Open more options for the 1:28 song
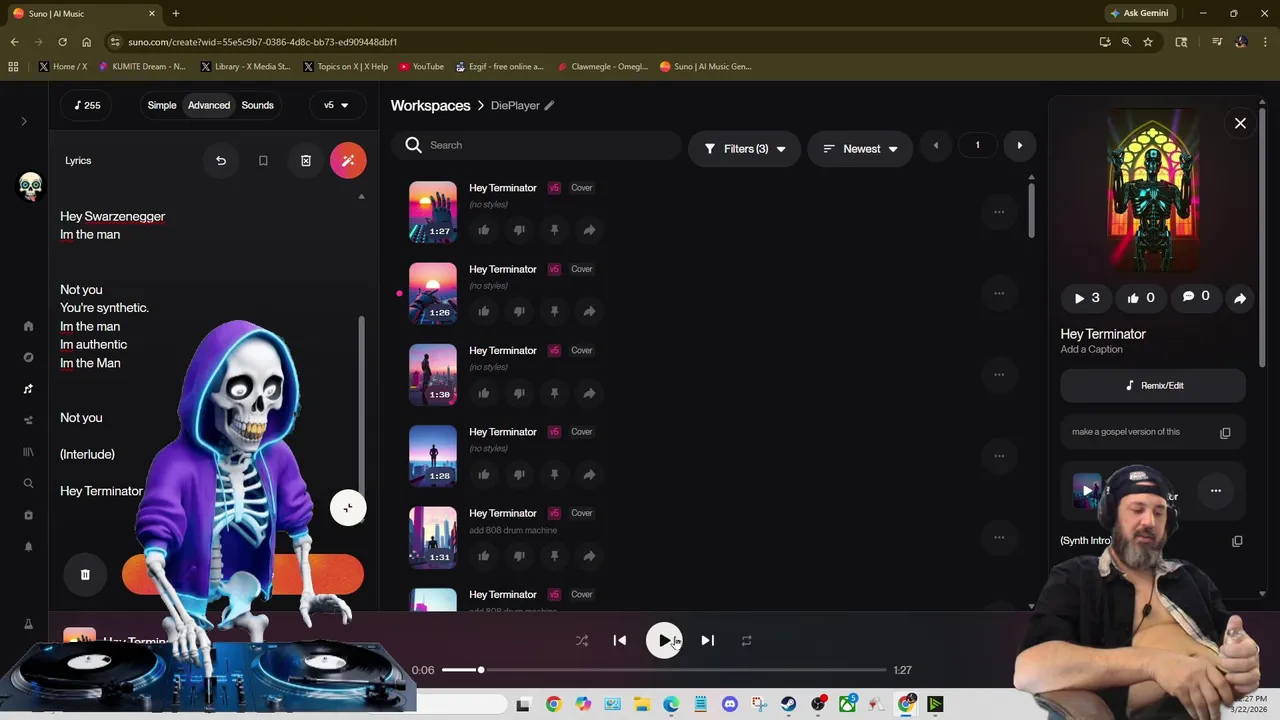 pyautogui.click(x=999, y=456)
